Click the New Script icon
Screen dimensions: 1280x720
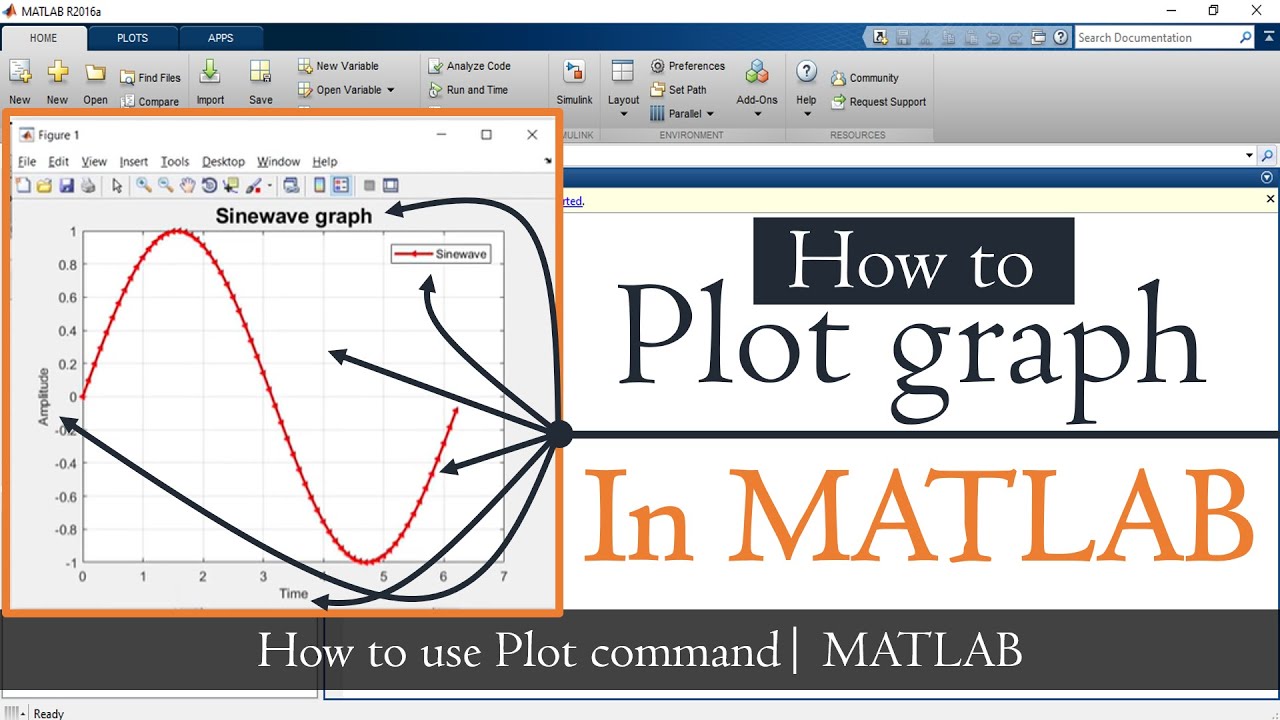(20, 72)
